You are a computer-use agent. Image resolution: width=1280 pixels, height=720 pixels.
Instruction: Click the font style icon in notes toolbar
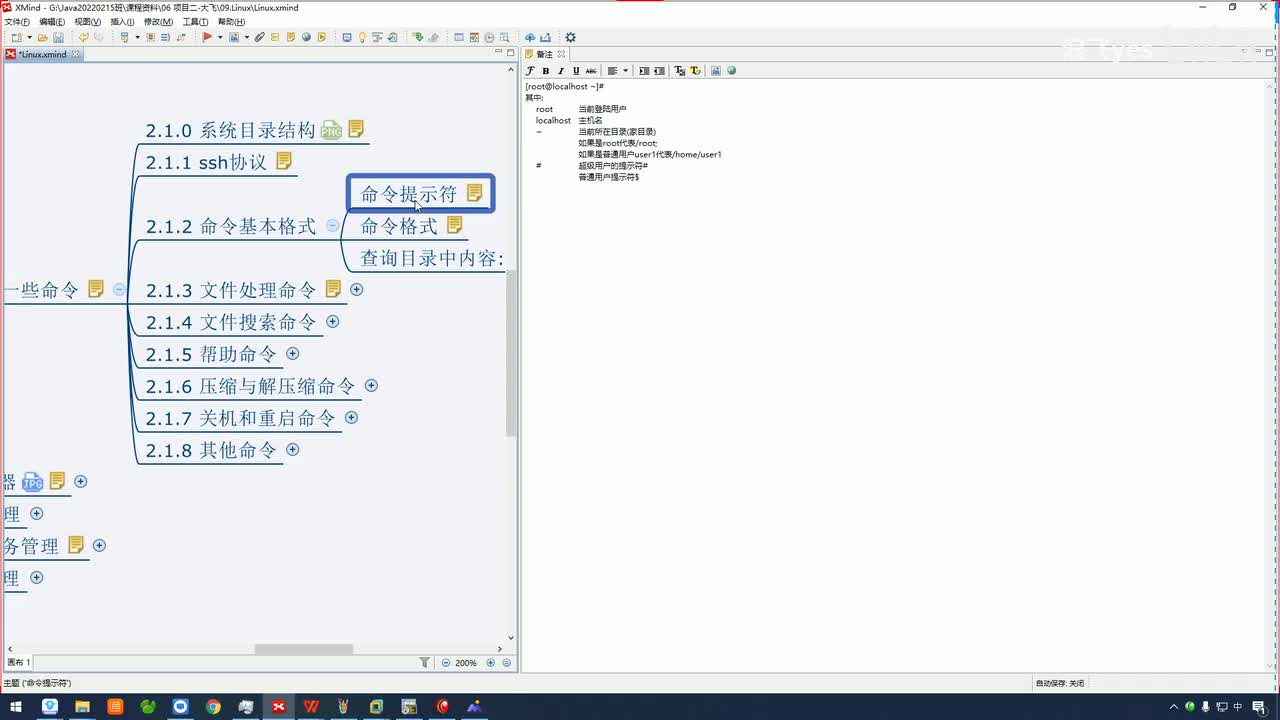[530, 71]
